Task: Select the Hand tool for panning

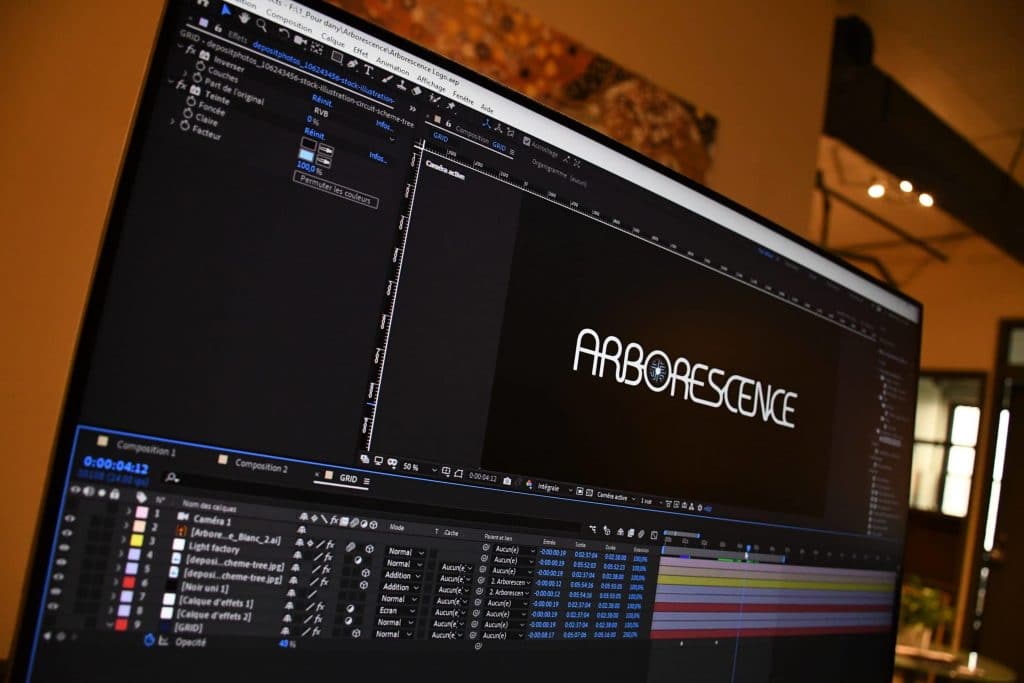Action: [x=244, y=17]
